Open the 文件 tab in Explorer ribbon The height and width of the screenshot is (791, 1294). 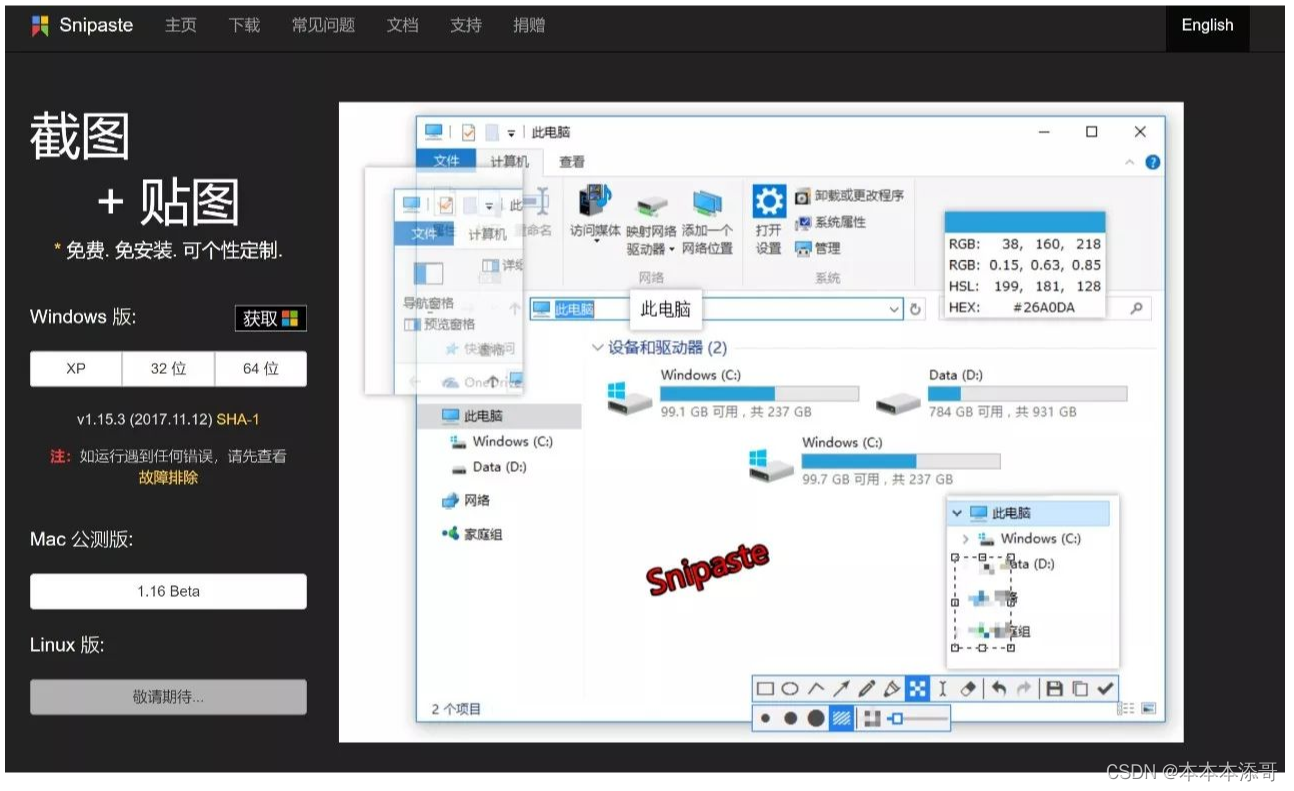click(446, 161)
